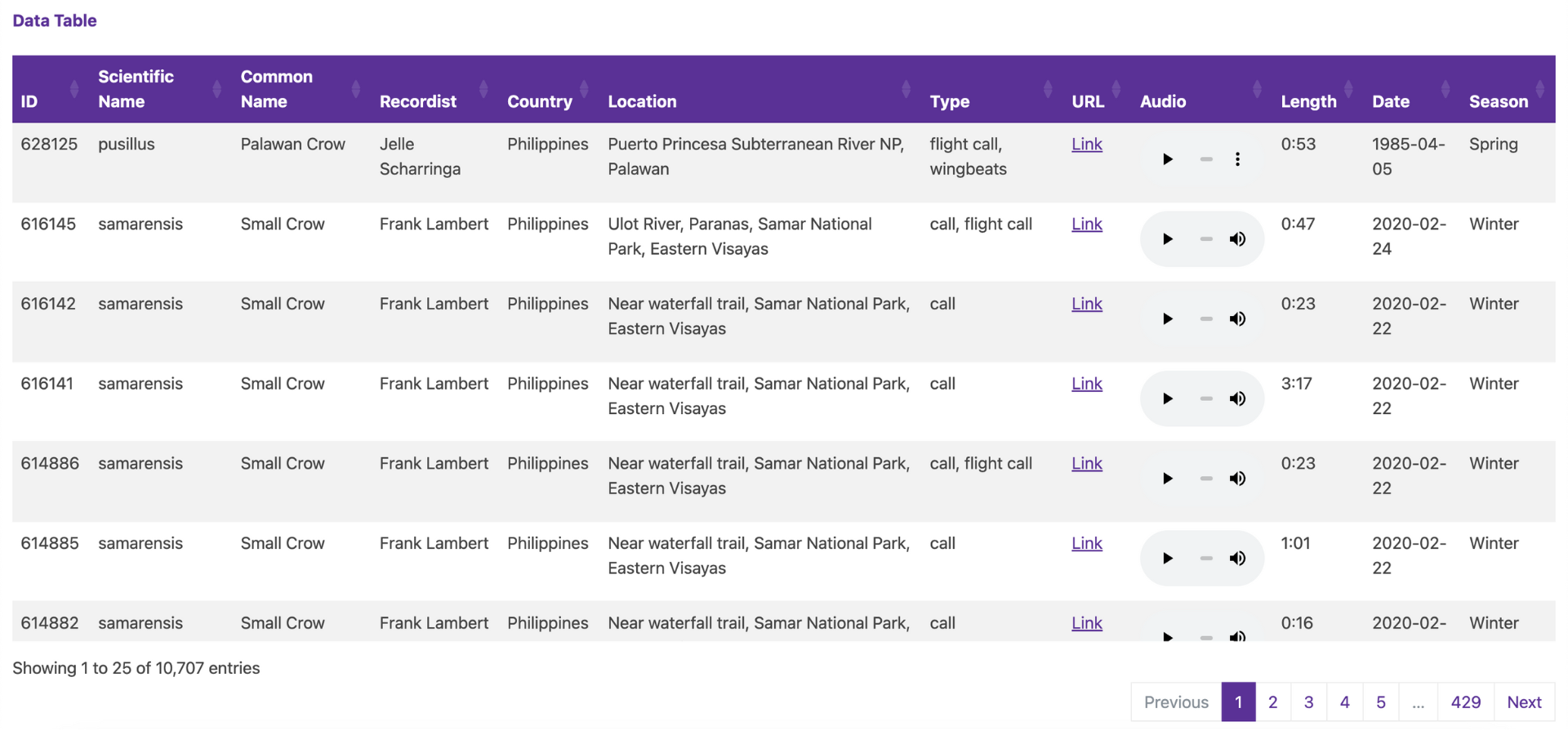Sort table by Location column

760,89
